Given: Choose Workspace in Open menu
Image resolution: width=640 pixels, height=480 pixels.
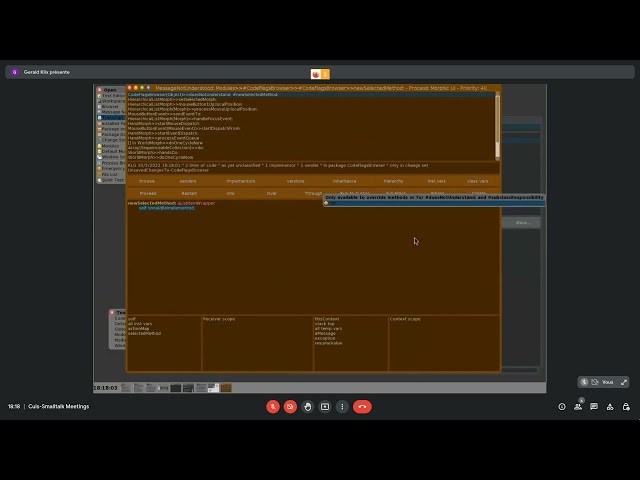Looking at the screenshot, I should click(x=111, y=101).
